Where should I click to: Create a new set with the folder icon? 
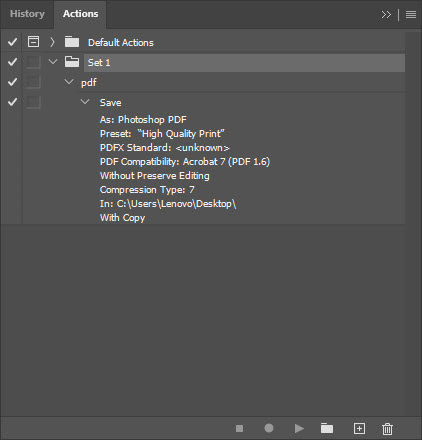tap(327, 428)
